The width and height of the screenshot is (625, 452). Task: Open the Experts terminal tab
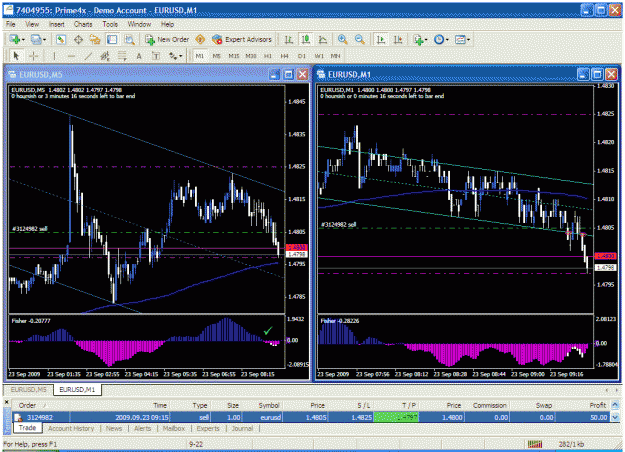(208, 428)
